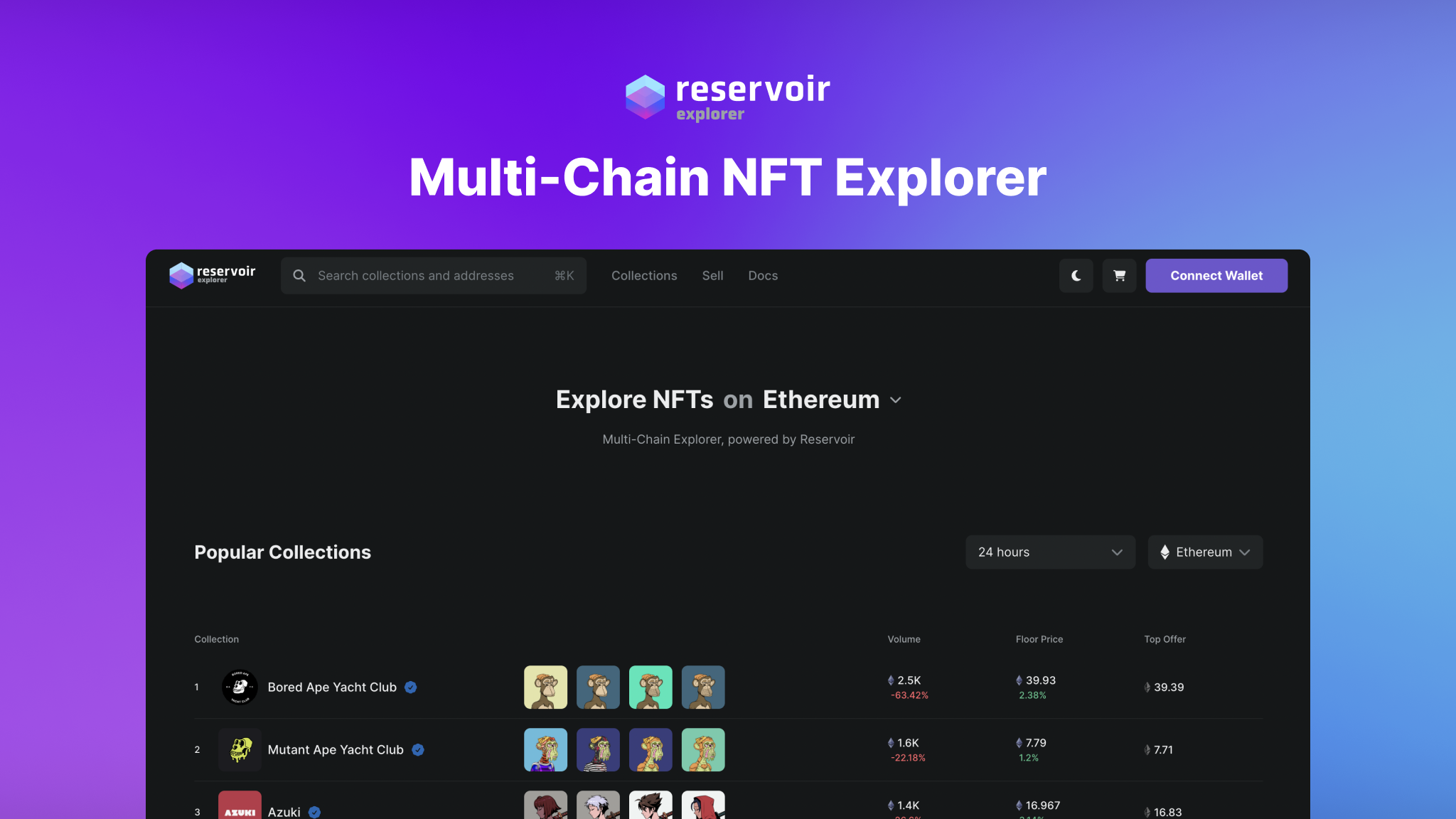Click the Top Offer column header
Viewport: 1456px width, 819px height.
(1165, 639)
